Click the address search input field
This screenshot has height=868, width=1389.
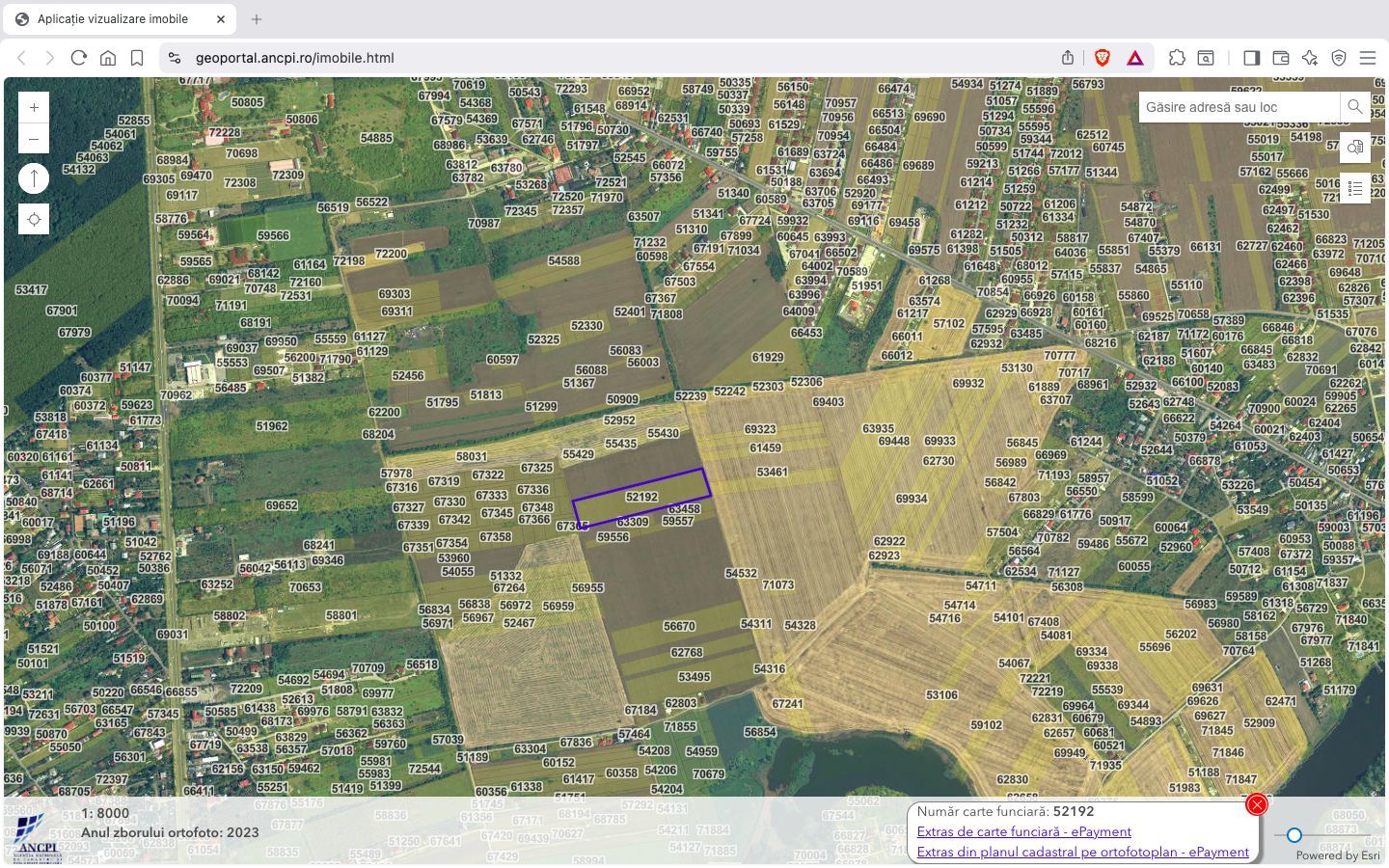point(1239,107)
